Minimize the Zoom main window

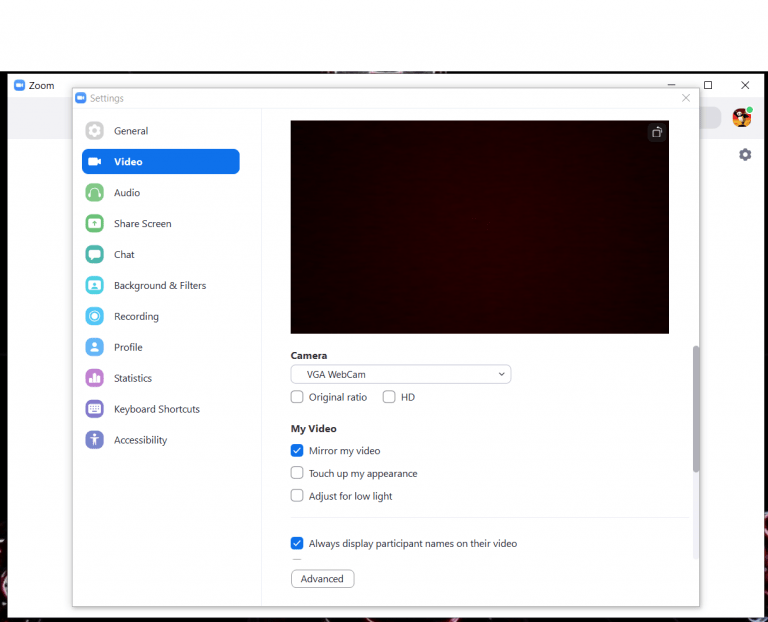coord(671,85)
